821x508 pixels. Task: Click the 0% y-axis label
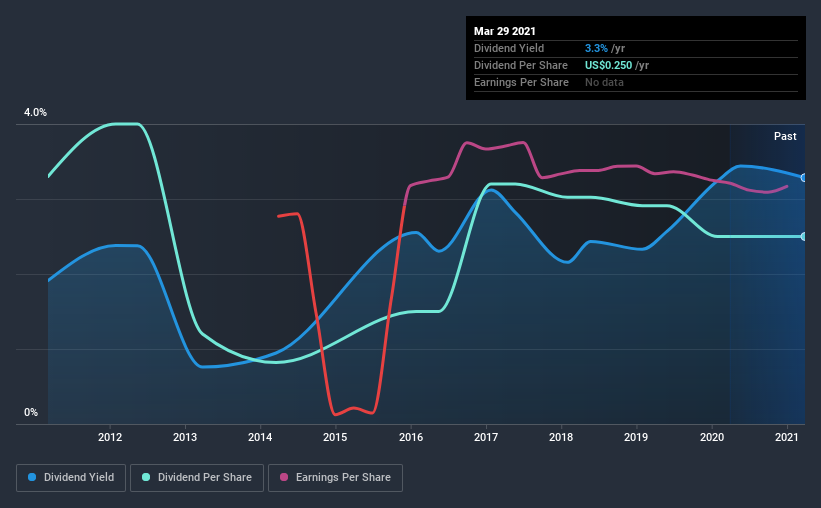tap(31, 412)
